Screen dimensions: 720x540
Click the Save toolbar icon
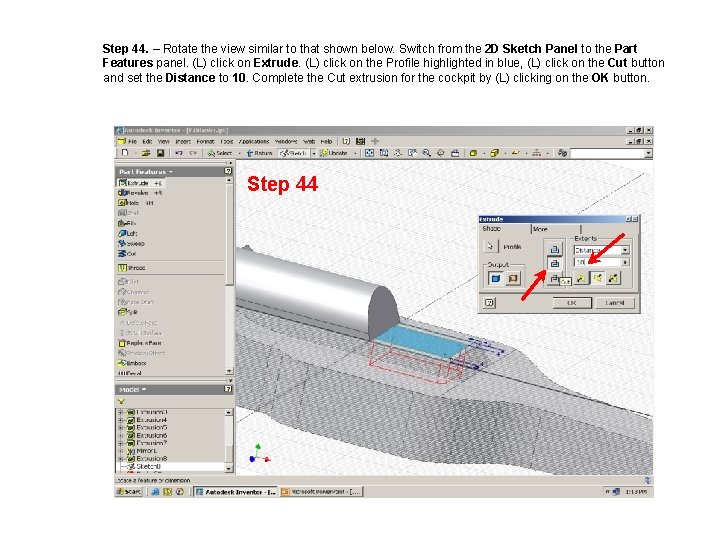pos(160,153)
